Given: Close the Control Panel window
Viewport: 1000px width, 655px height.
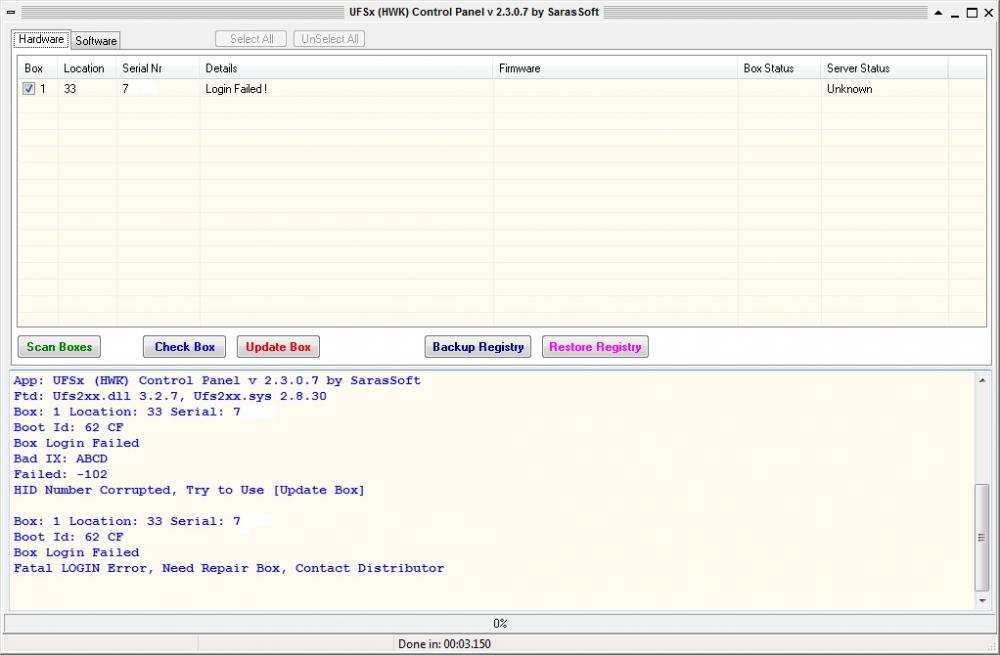Looking at the screenshot, I should point(989,13).
